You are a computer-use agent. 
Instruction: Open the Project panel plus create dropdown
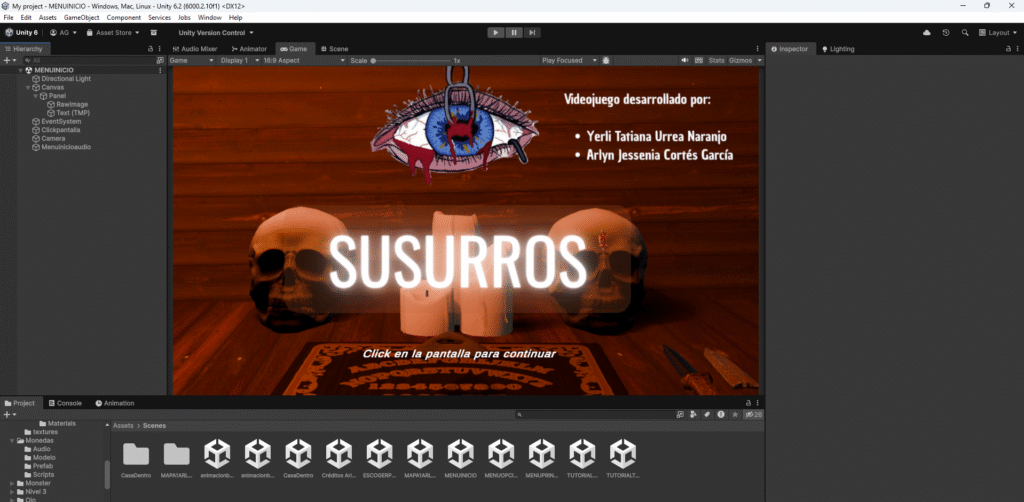(x=10, y=415)
